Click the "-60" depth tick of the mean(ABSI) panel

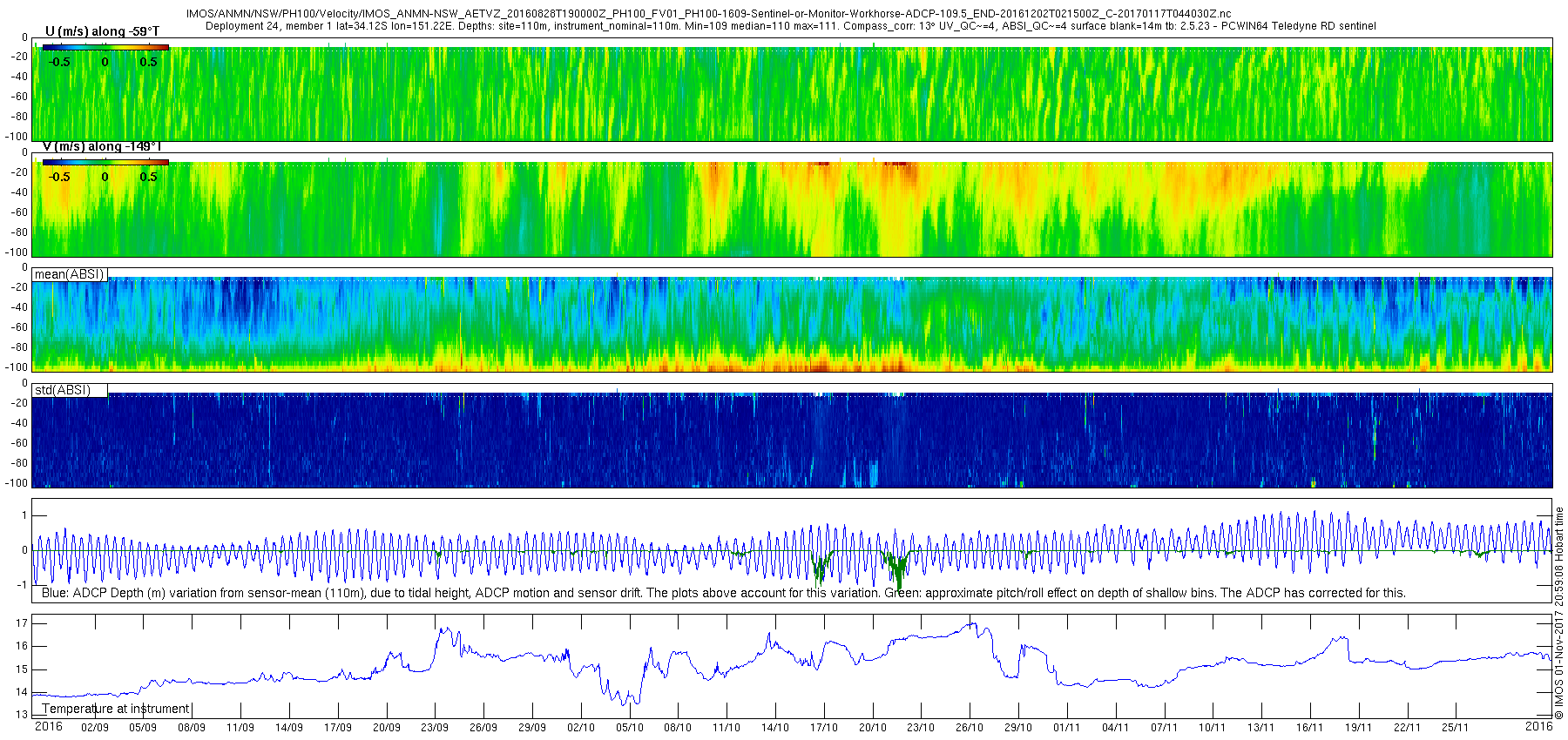19,327
